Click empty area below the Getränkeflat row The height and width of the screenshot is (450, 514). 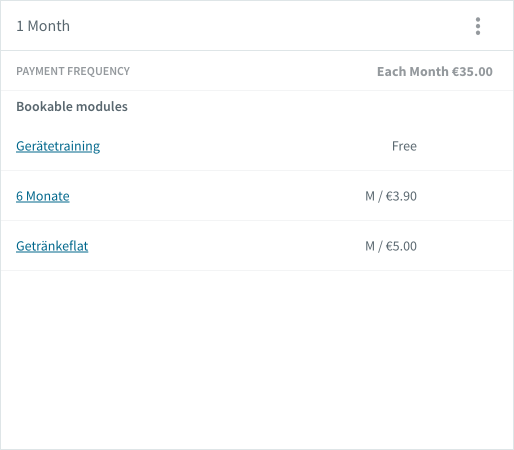[257, 359]
